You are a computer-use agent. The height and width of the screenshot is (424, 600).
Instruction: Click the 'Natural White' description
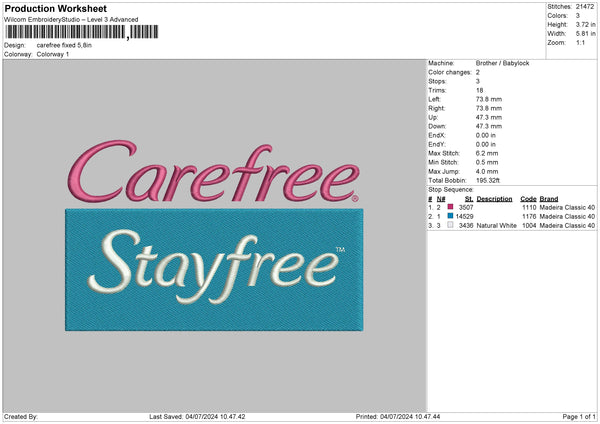pos(497,226)
